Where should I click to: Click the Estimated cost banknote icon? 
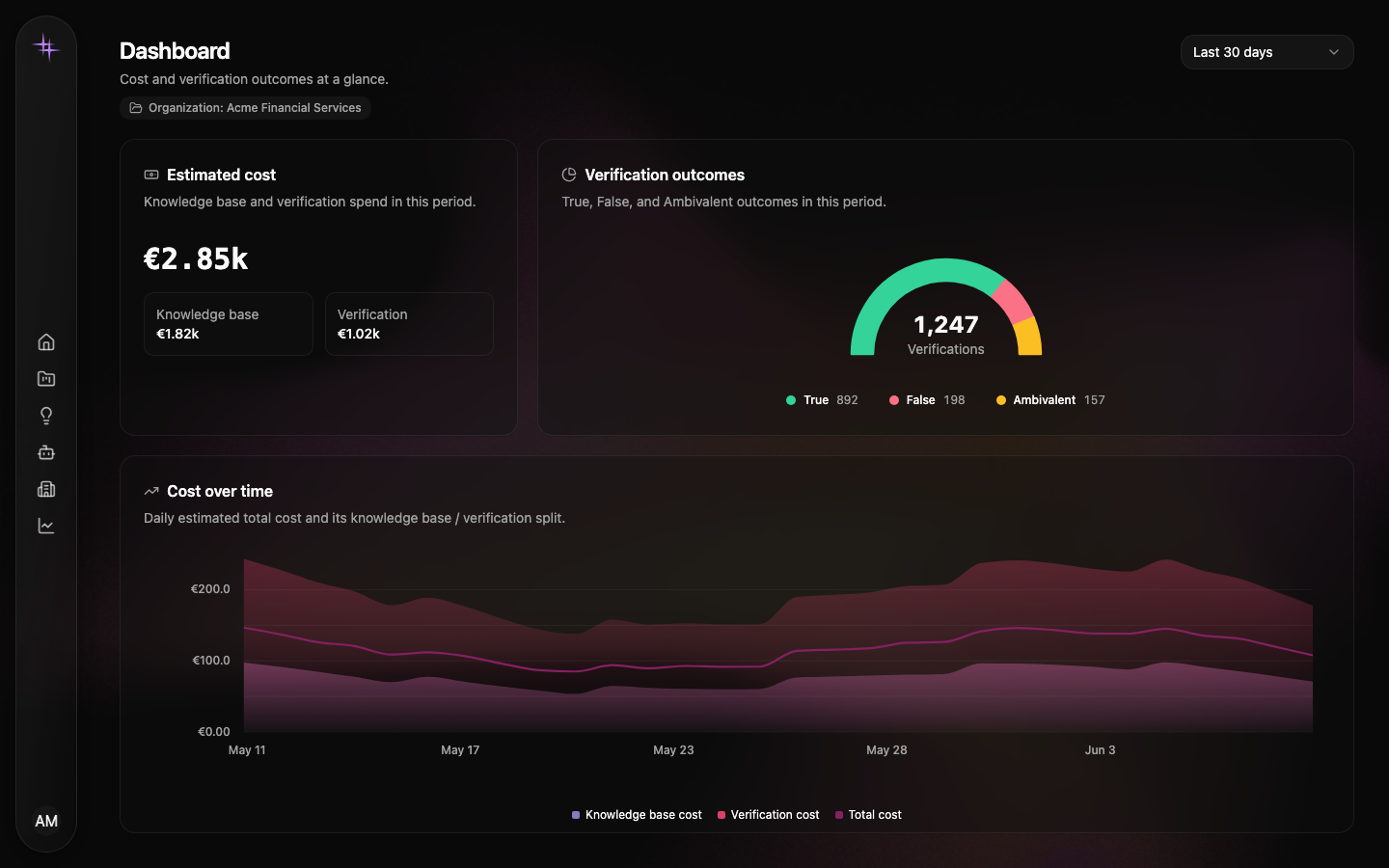pyautogui.click(x=151, y=175)
